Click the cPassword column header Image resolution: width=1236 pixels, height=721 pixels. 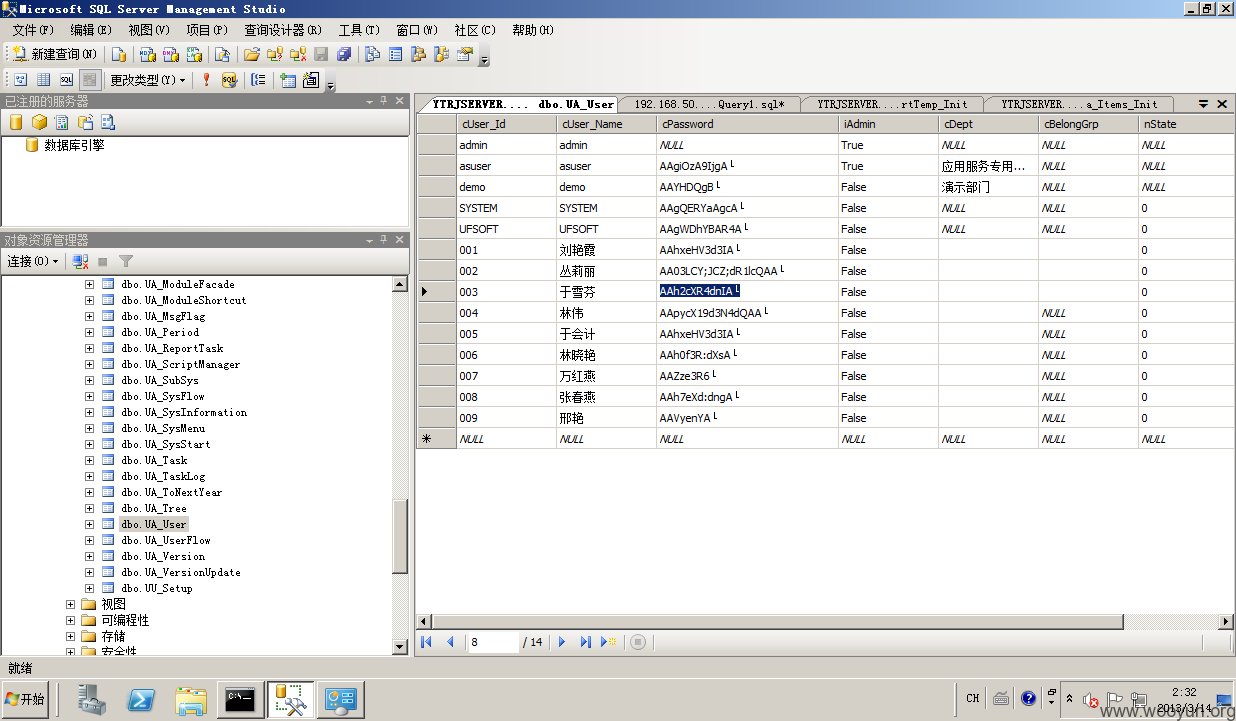(x=747, y=124)
